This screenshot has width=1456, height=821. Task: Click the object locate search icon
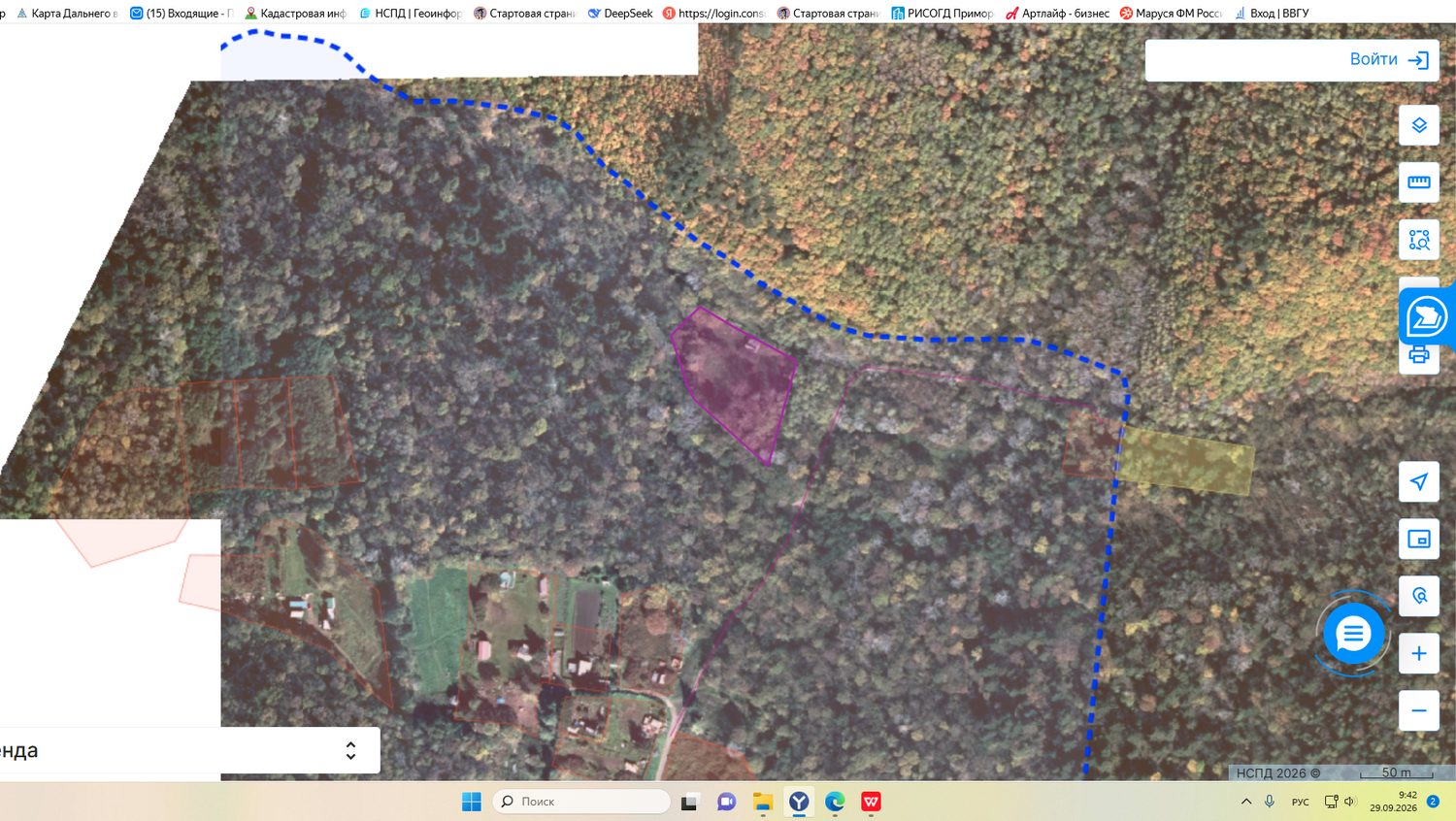point(1418,596)
